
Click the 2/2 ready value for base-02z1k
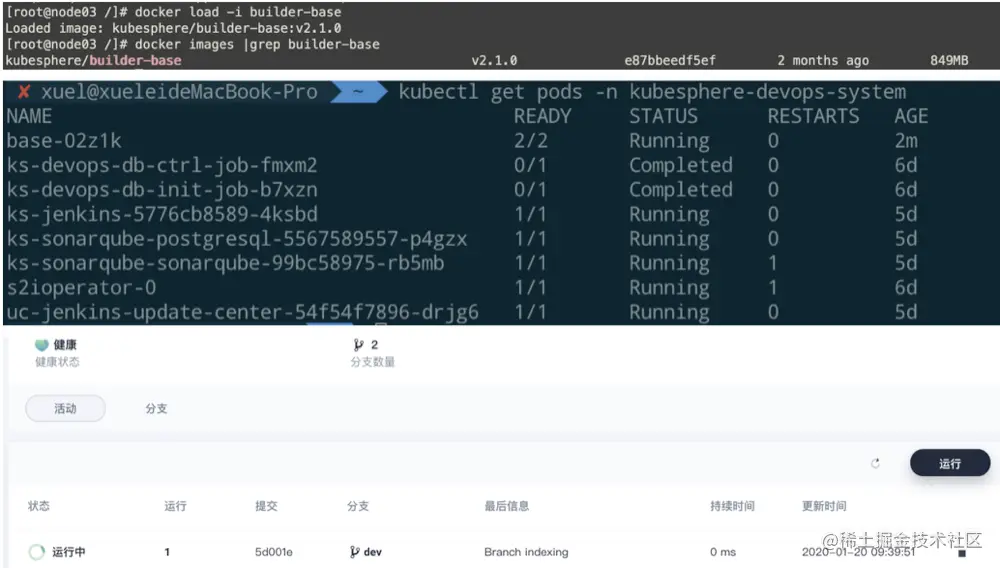coord(531,141)
